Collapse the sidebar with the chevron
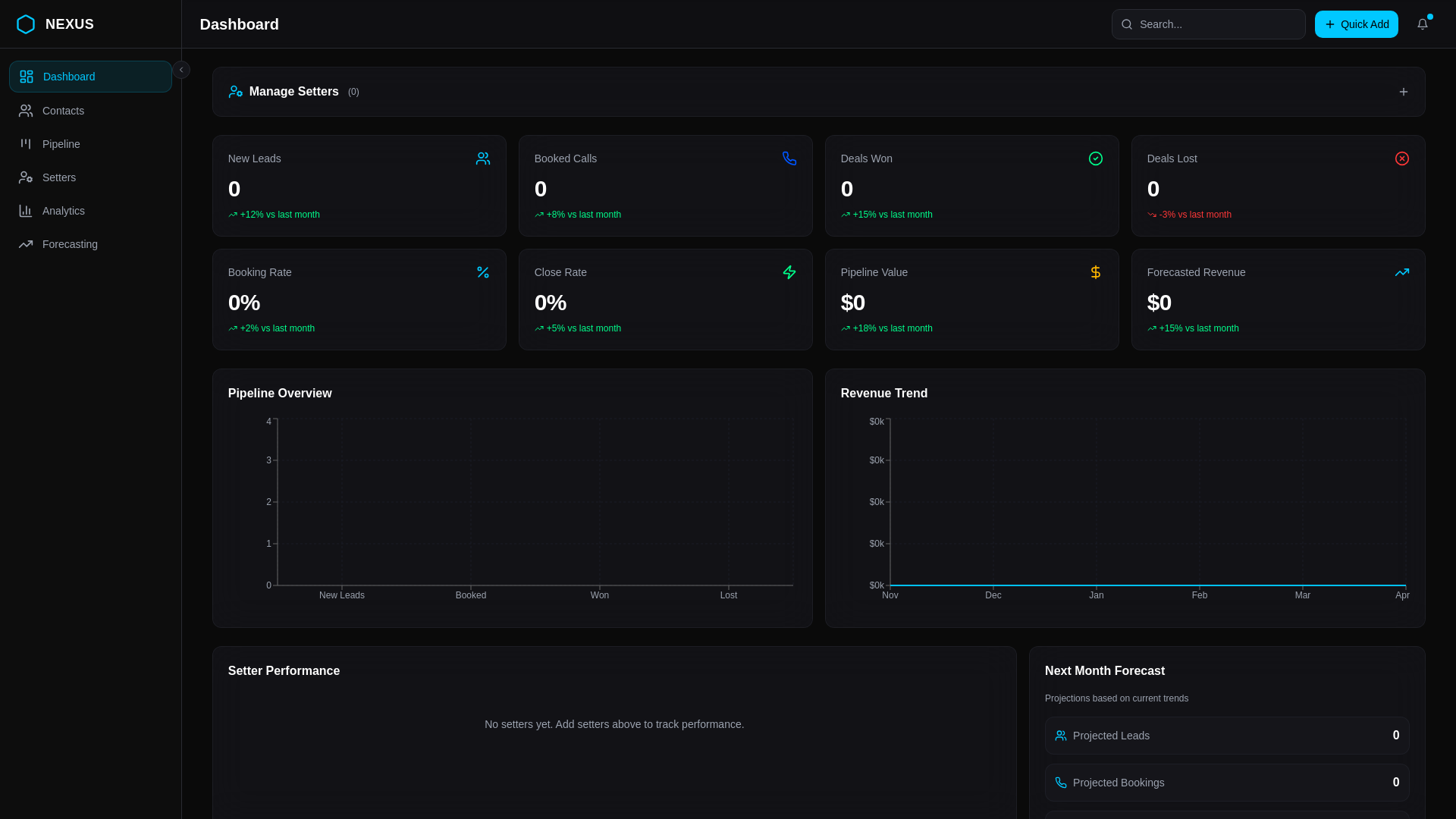Viewport: 1456px width, 819px height. (181, 70)
